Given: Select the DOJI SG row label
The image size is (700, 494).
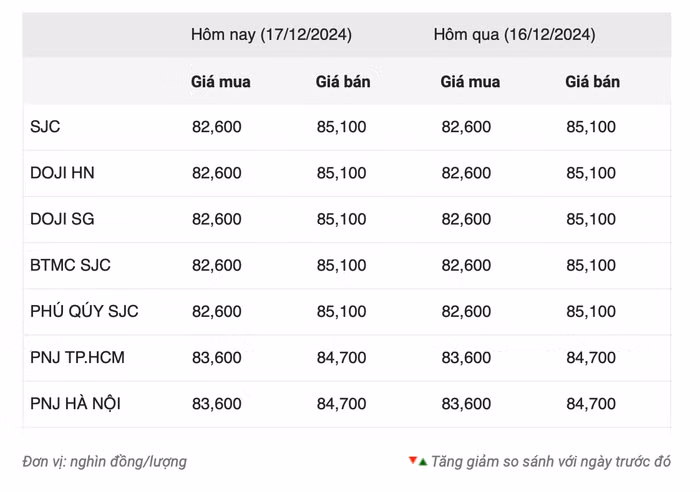Looking at the screenshot, I should coord(62,219).
